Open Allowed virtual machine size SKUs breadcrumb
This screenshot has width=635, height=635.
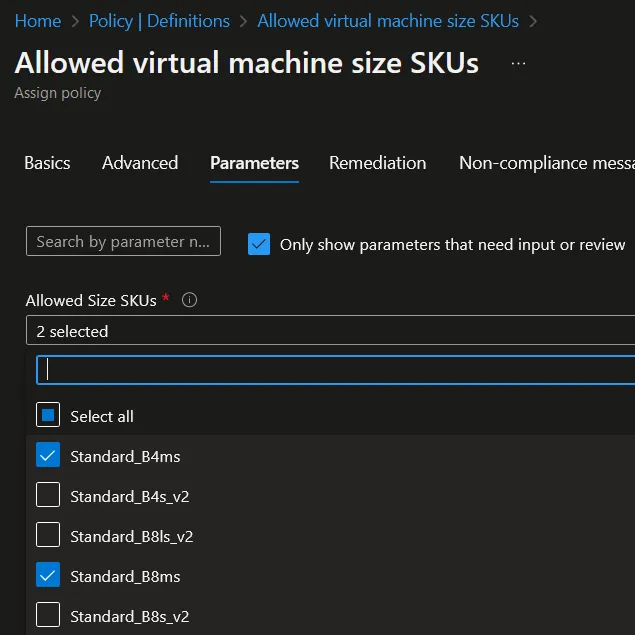[388, 21]
